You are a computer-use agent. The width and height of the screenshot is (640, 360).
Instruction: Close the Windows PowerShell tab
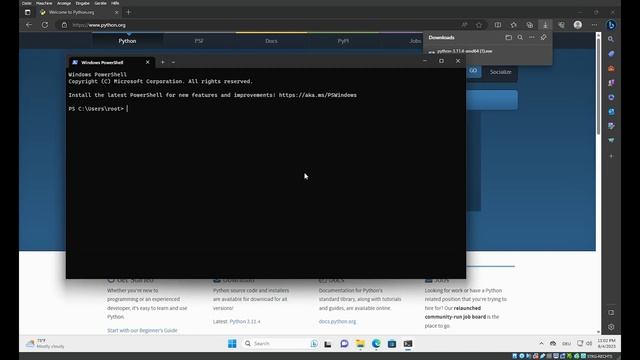coord(147,62)
